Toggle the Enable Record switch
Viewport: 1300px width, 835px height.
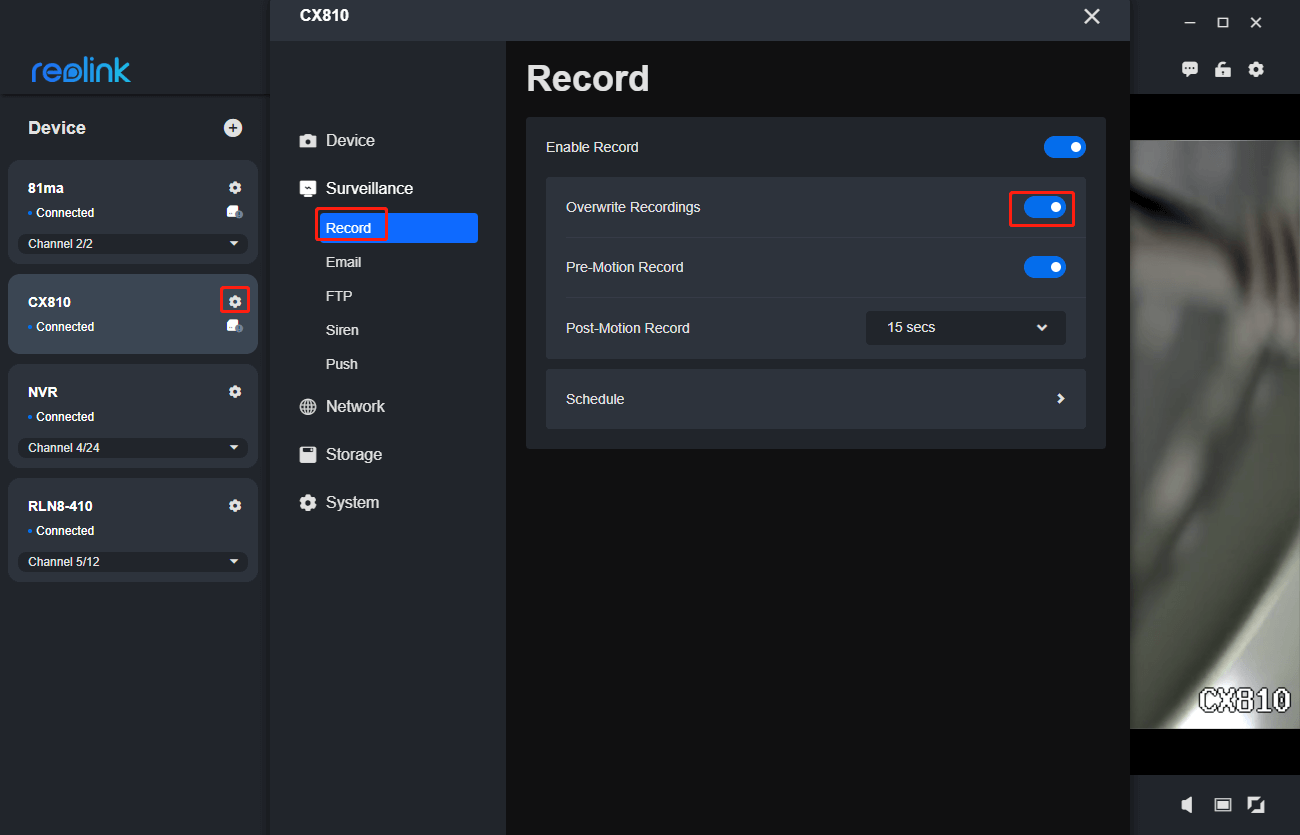pyautogui.click(x=1065, y=147)
